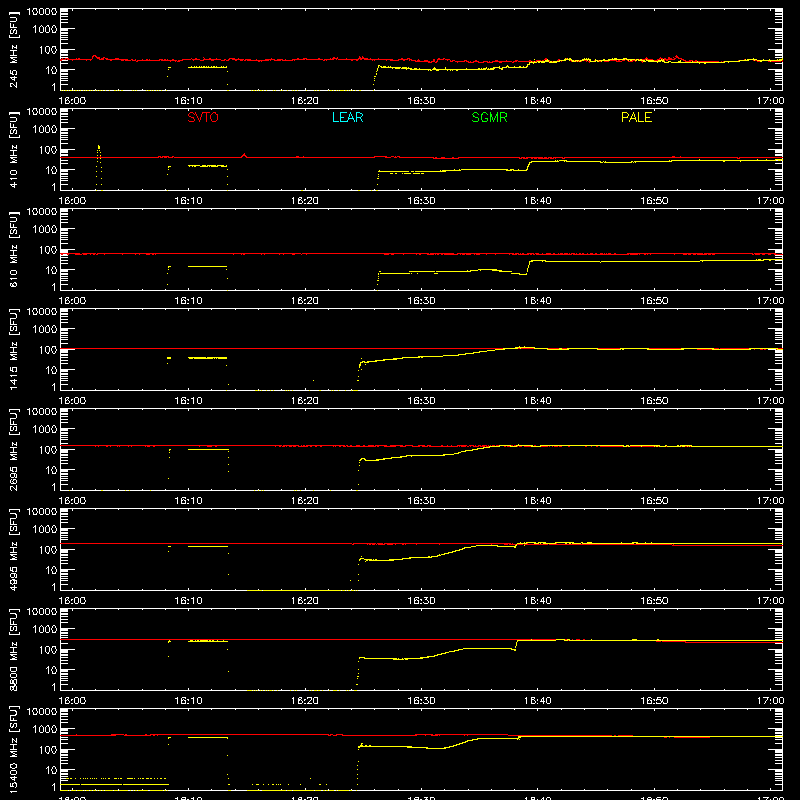Click the 16:30 time label under the 245 MHz plot

click(421, 101)
